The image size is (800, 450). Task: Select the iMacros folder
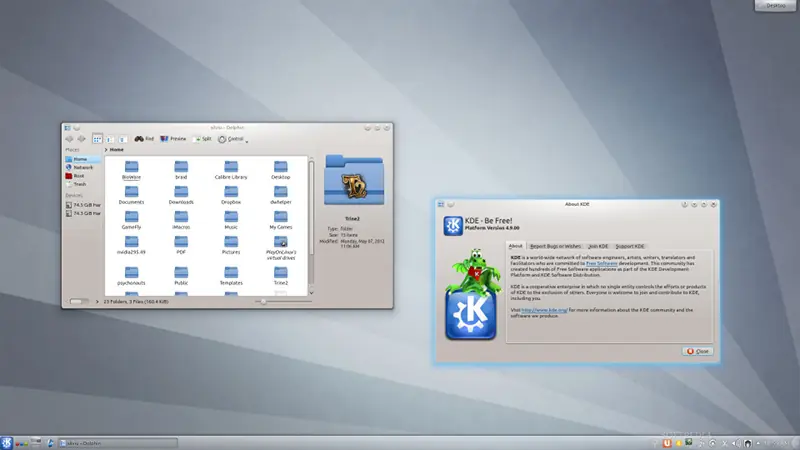tap(181, 220)
